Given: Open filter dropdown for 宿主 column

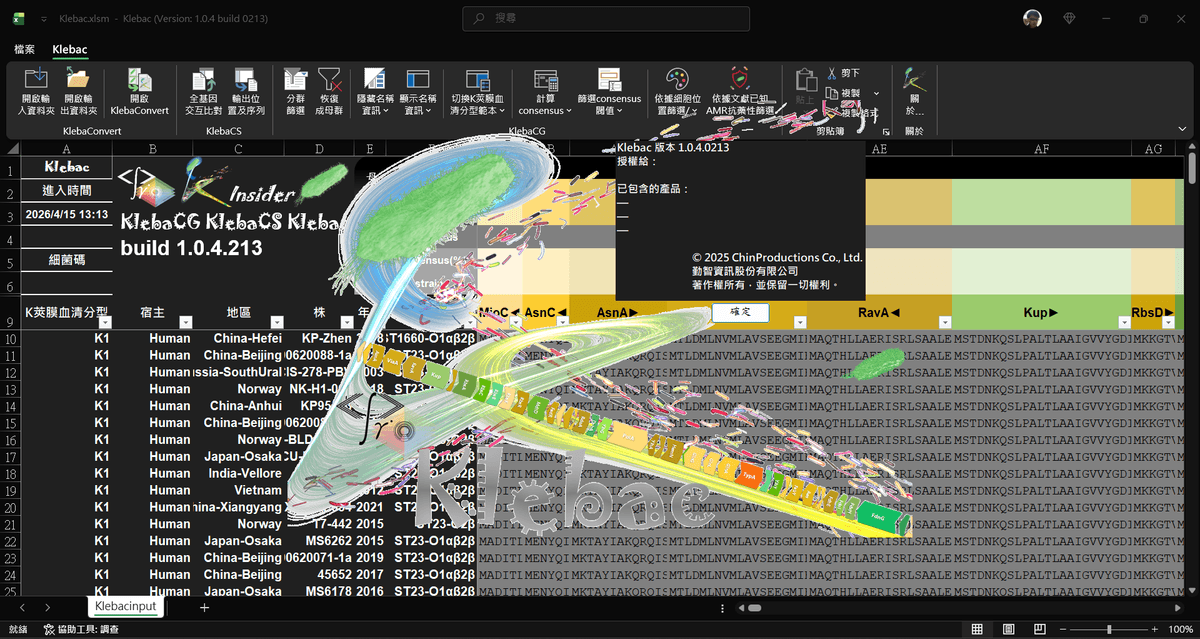Looking at the screenshot, I should pos(185,322).
